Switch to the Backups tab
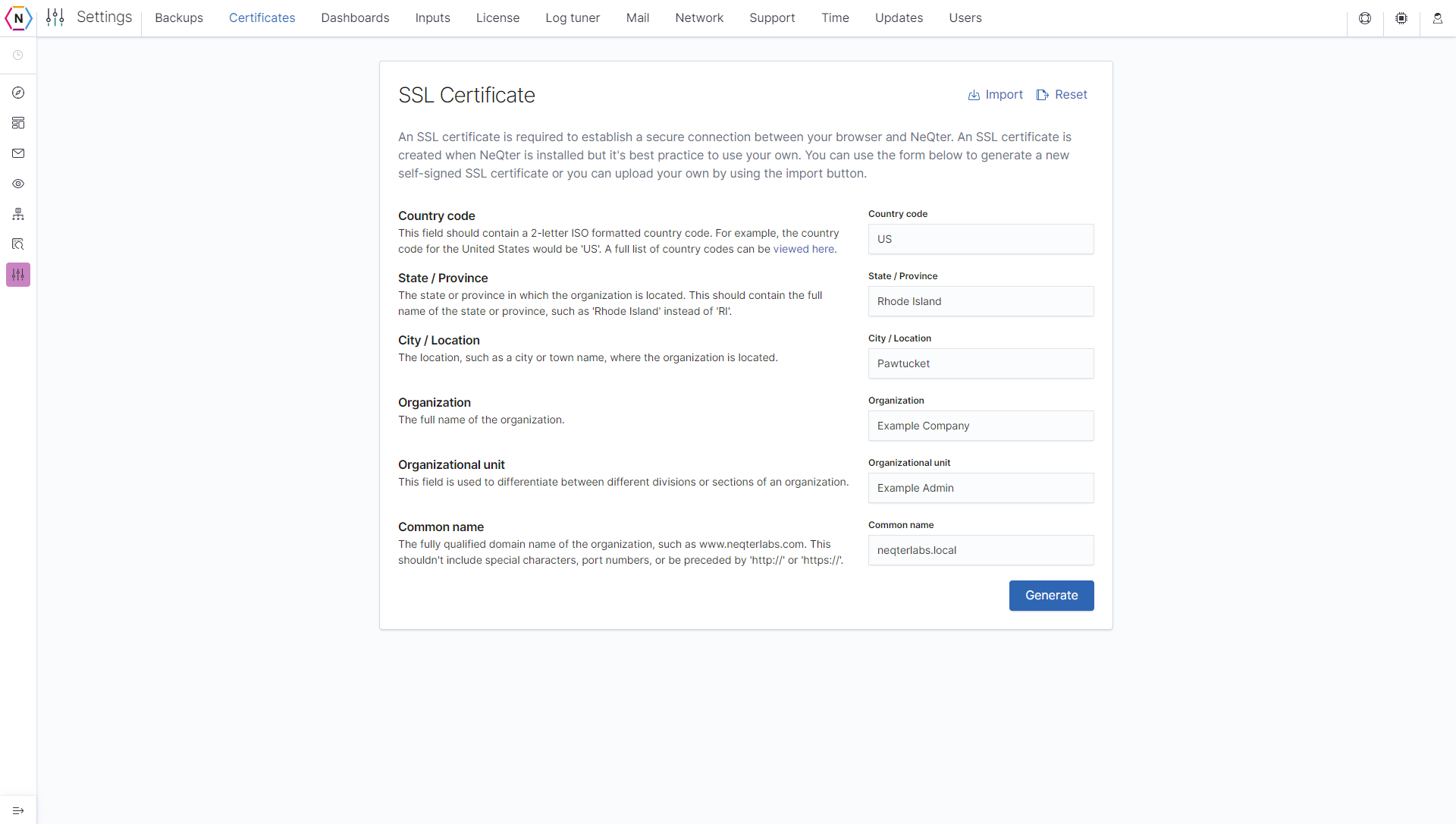 click(179, 17)
